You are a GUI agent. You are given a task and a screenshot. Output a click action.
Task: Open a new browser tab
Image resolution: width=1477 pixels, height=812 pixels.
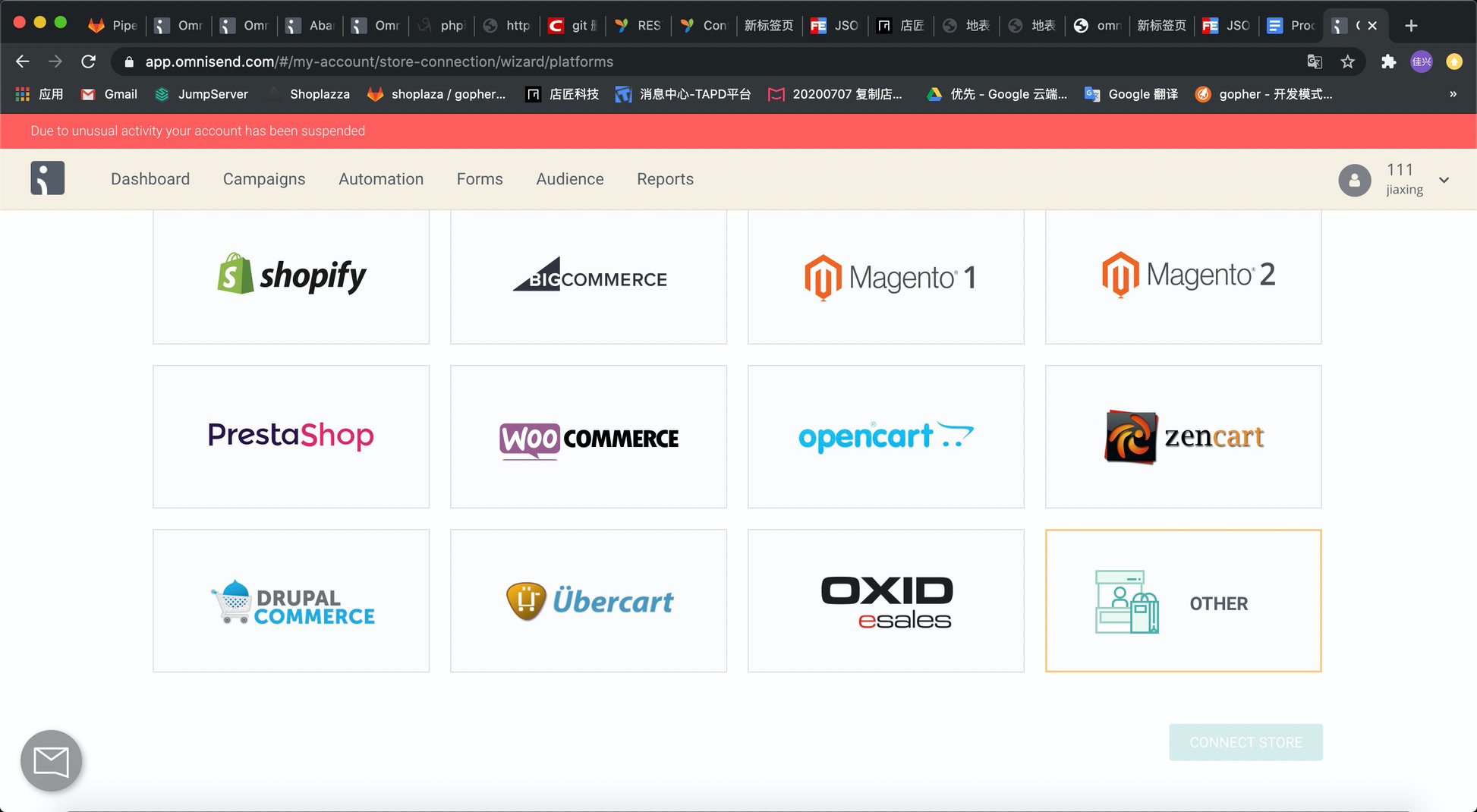(x=1411, y=26)
